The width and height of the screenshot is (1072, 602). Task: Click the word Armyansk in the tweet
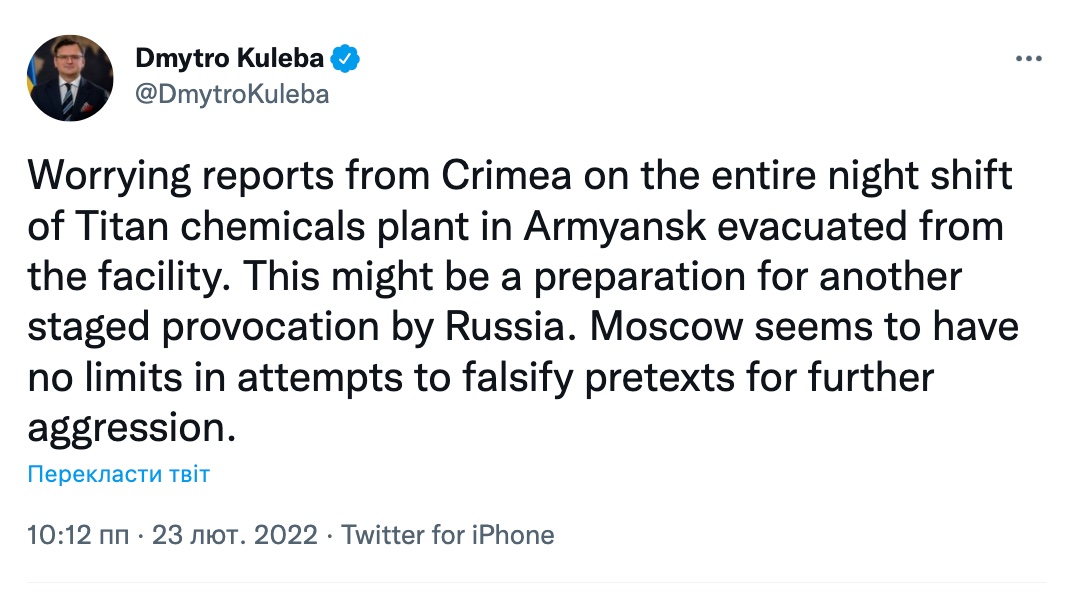coord(615,226)
